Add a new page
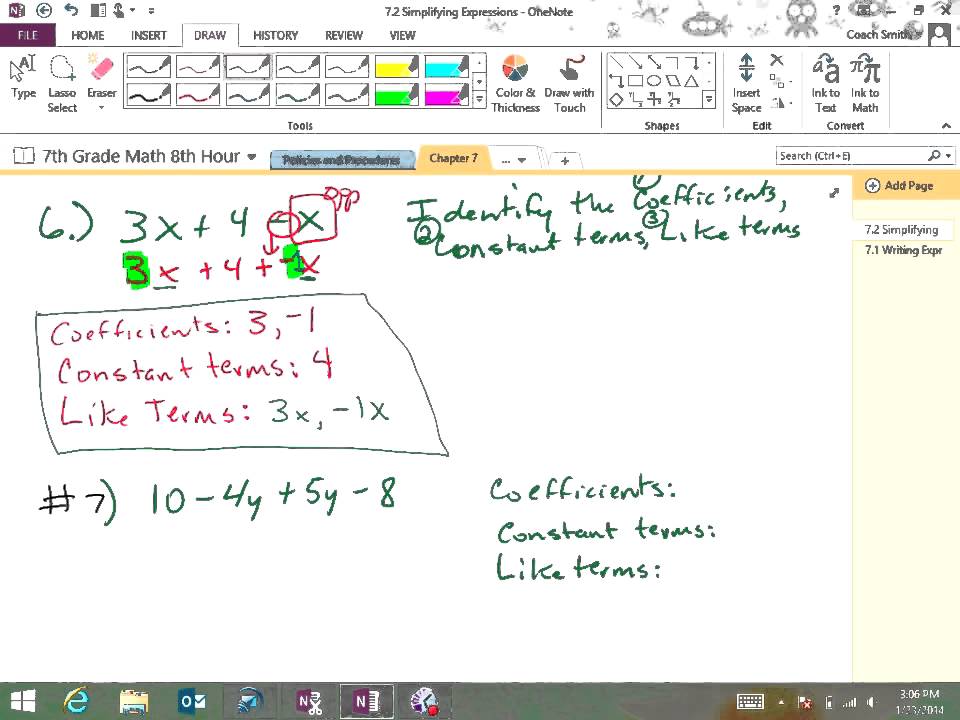The width and height of the screenshot is (960, 720). [x=899, y=186]
